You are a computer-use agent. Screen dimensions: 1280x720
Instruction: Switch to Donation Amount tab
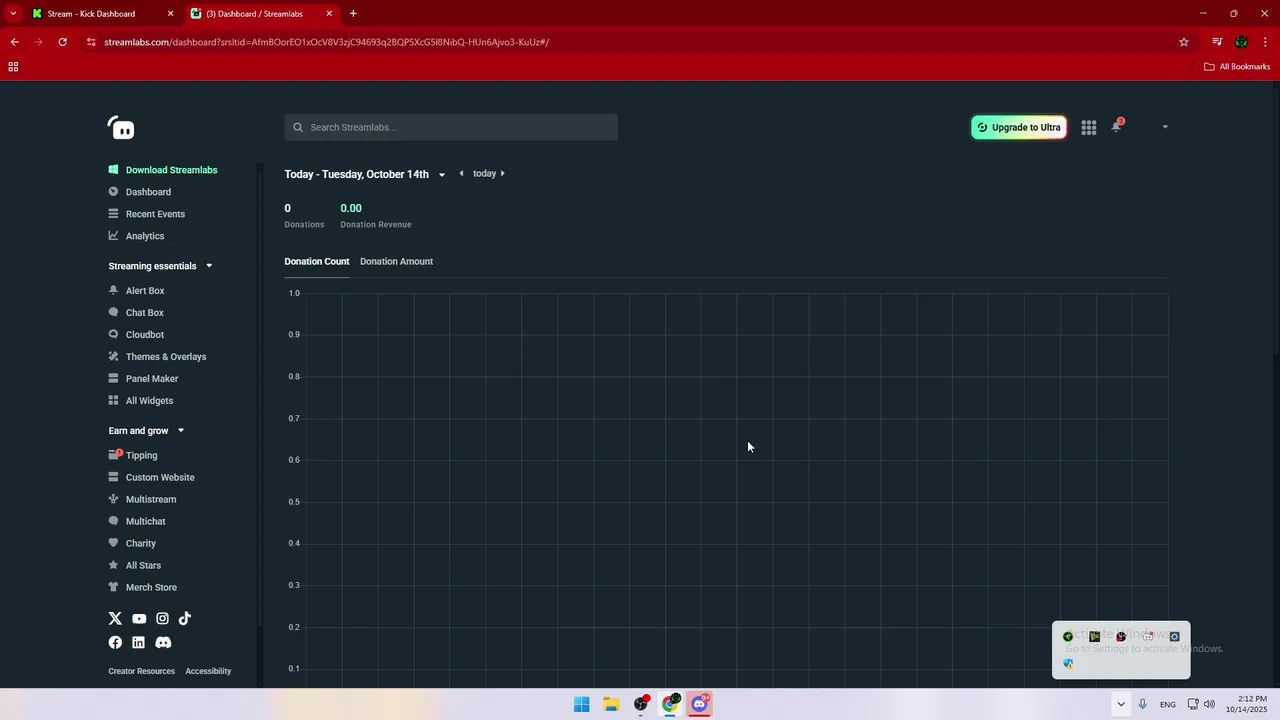pyautogui.click(x=396, y=262)
